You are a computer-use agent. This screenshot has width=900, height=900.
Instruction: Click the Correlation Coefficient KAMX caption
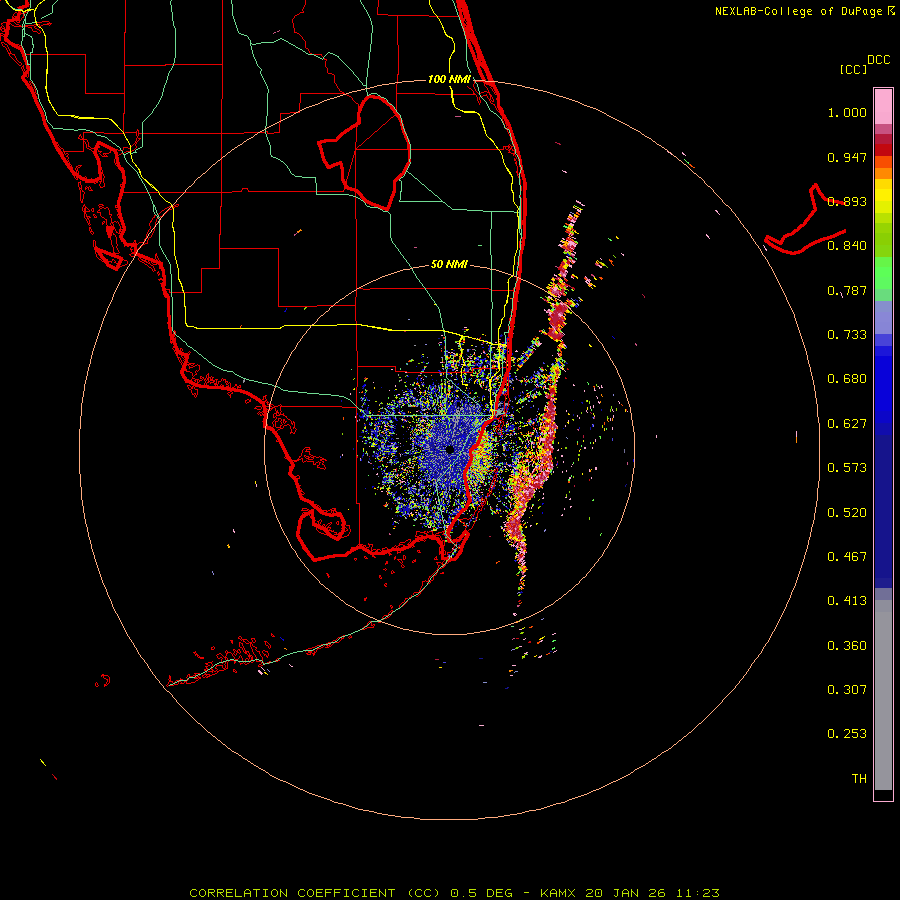pyautogui.click(x=454, y=893)
